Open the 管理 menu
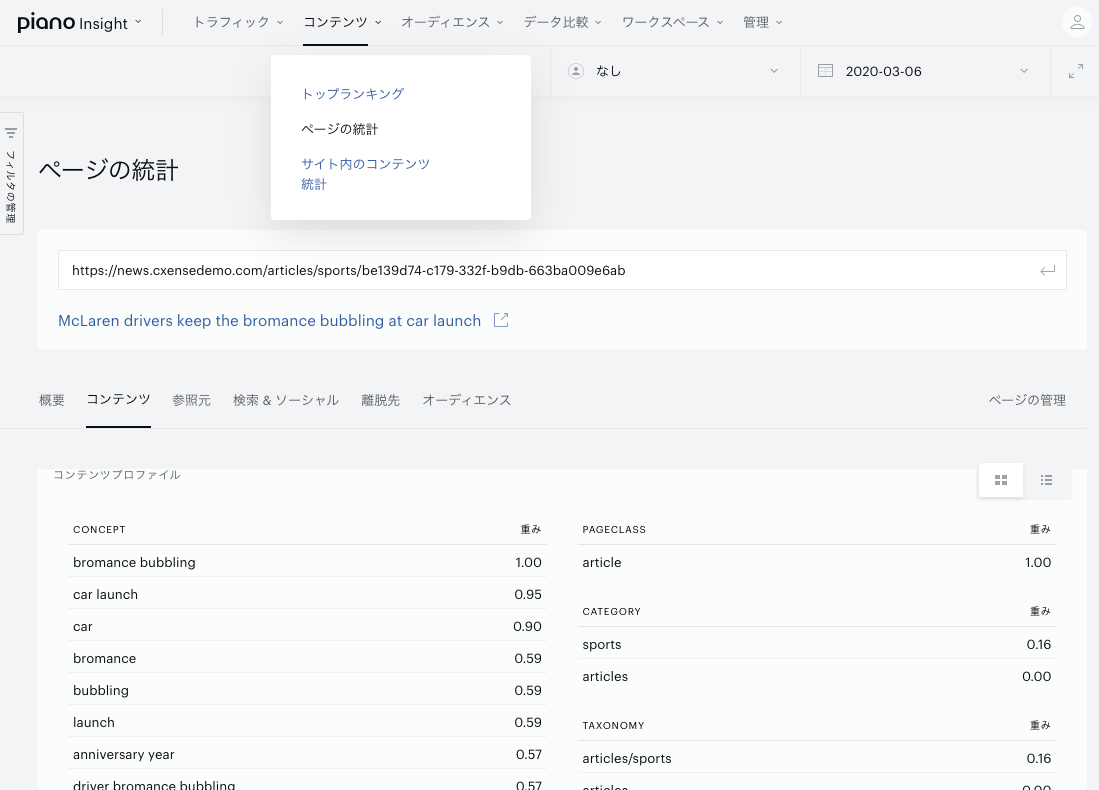This screenshot has width=1099, height=790. 763,22
